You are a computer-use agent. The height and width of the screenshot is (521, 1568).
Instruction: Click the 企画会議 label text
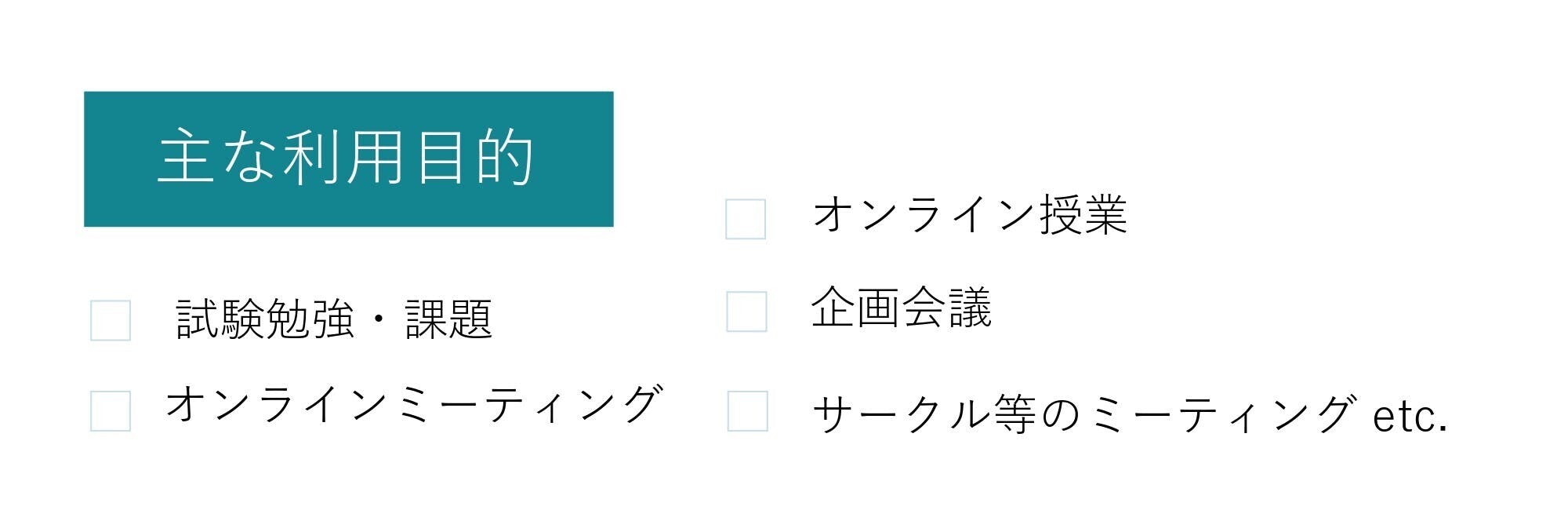(x=901, y=307)
